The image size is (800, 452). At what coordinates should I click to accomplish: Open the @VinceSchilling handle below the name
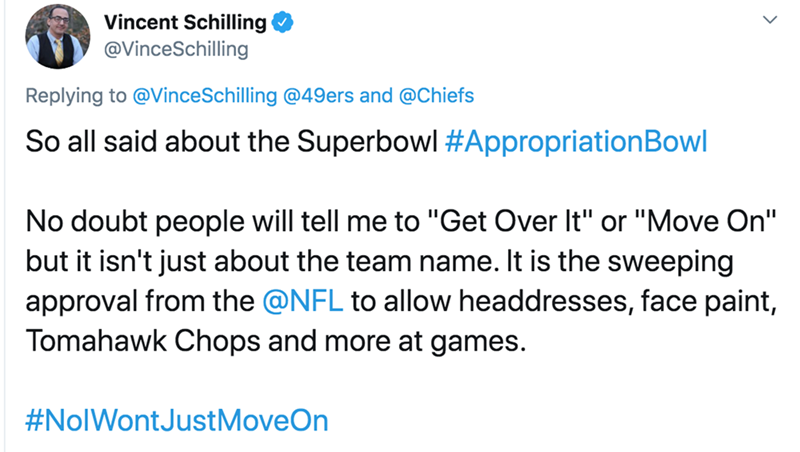[x=177, y=48]
